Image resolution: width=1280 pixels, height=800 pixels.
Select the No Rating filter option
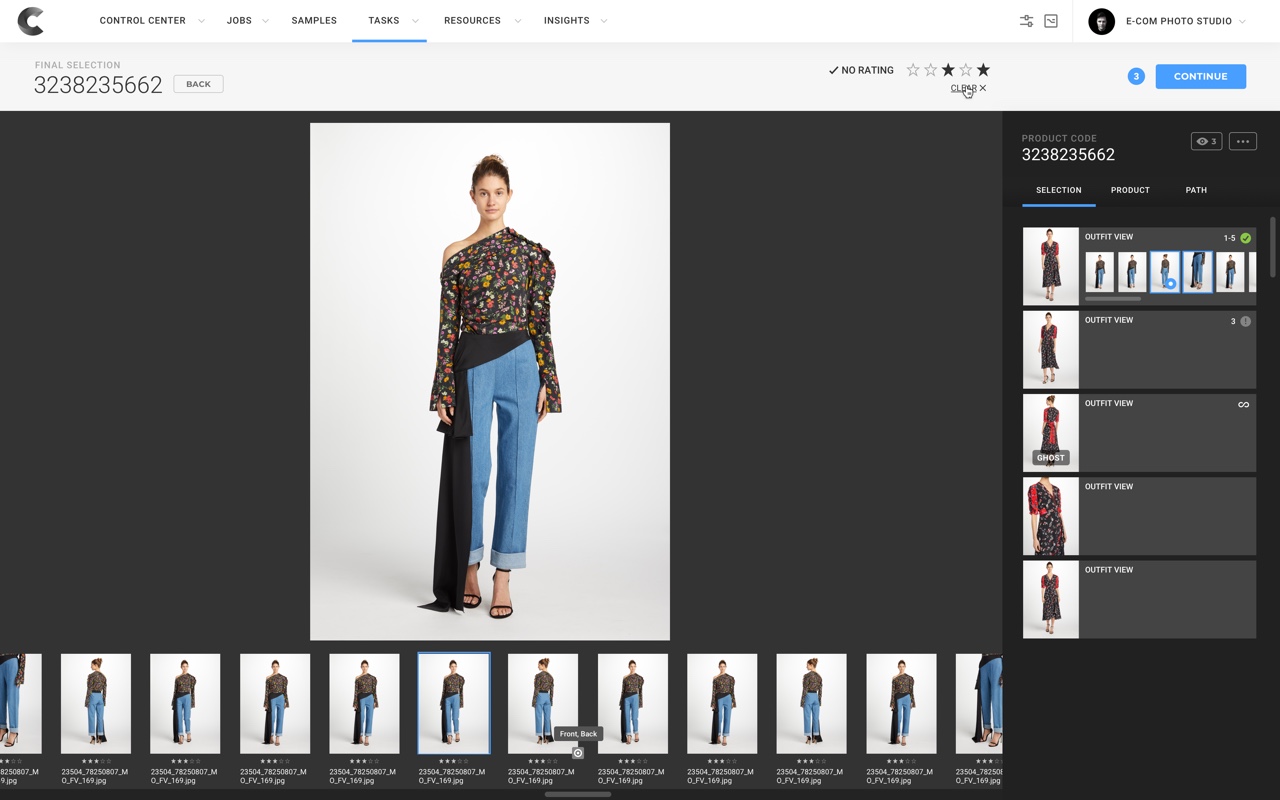861,70
